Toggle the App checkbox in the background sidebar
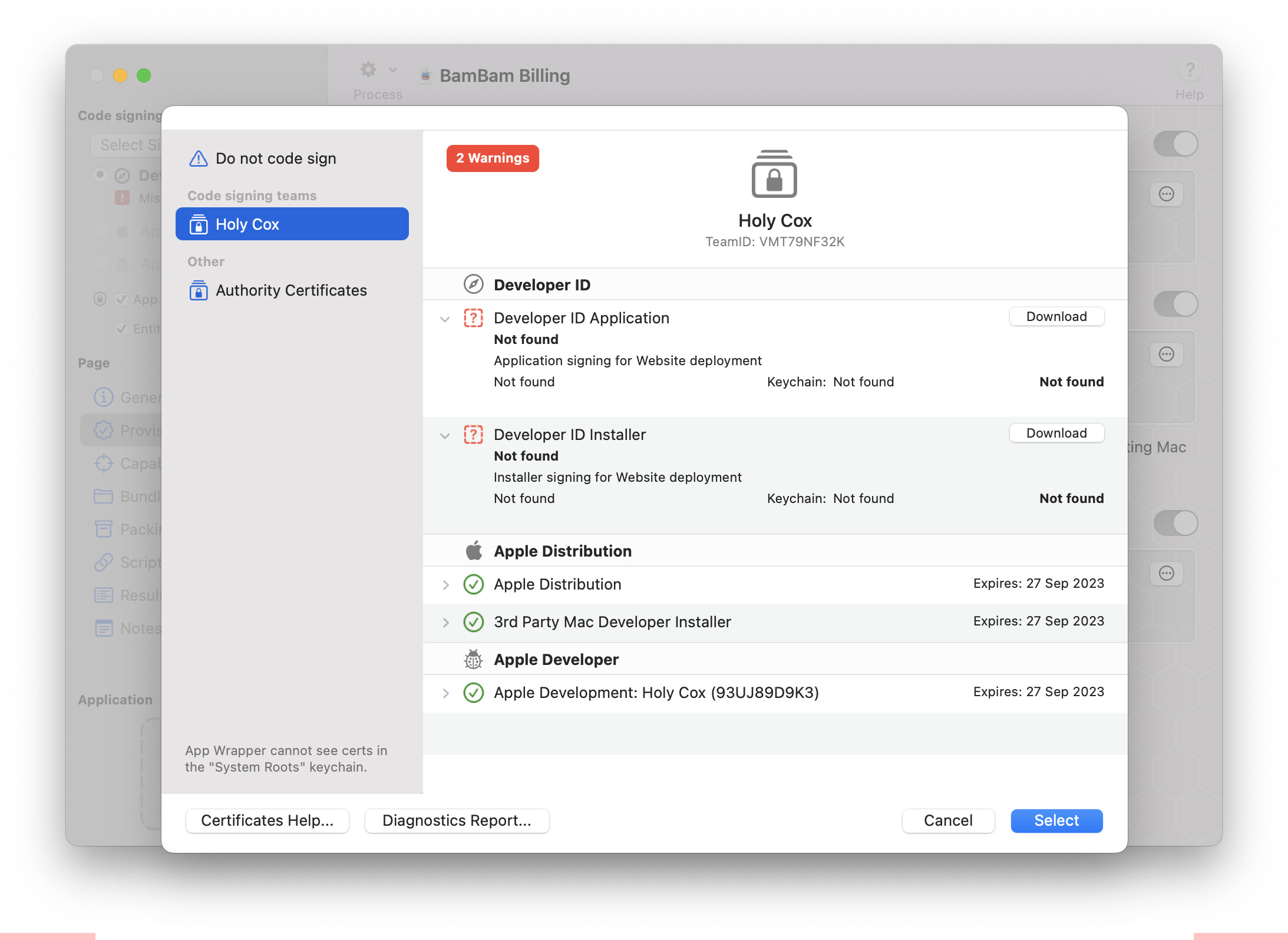This screenshot has width=1288, height=940. click(x=121, y=299)
